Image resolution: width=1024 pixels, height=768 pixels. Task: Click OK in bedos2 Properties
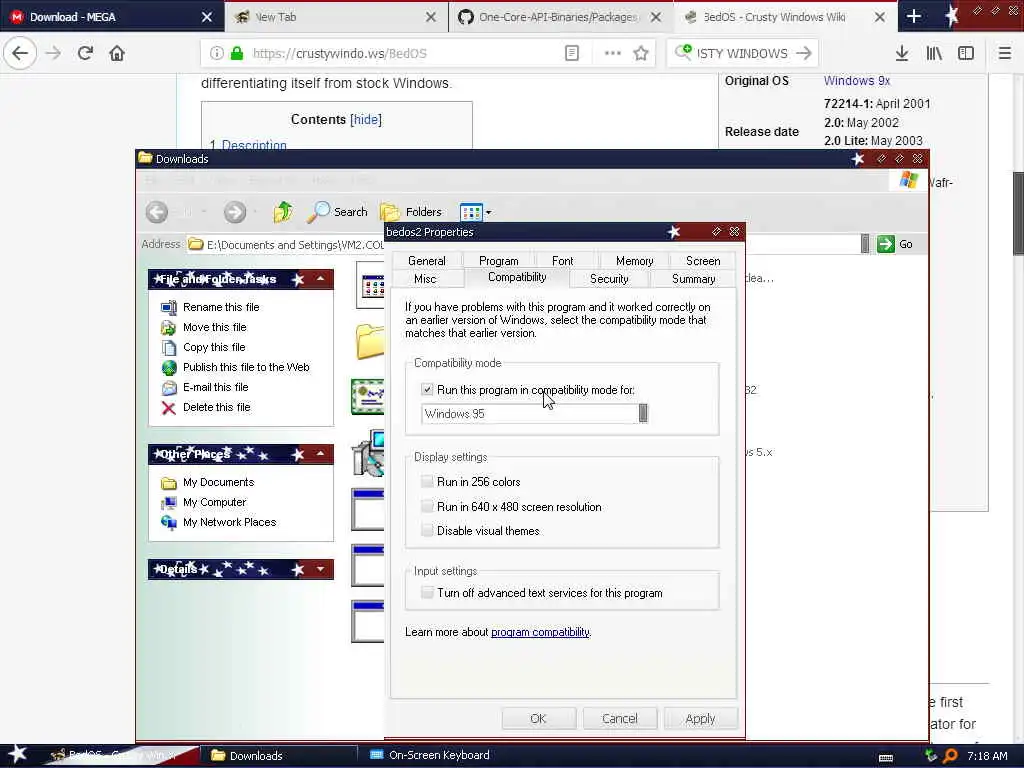click(538, 718)
